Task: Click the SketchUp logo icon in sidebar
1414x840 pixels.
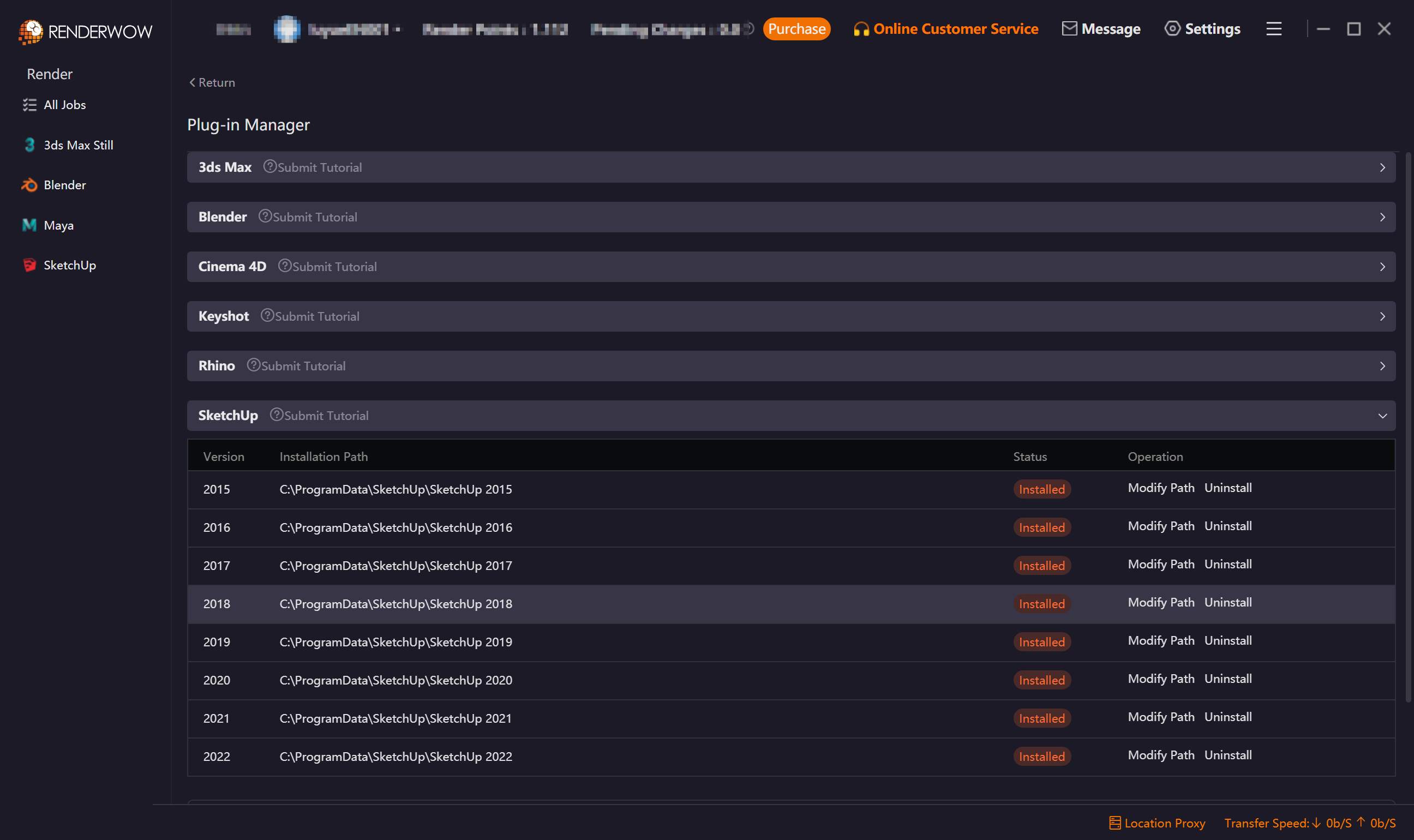Action: pyautogui.click(x=29, y=265)
